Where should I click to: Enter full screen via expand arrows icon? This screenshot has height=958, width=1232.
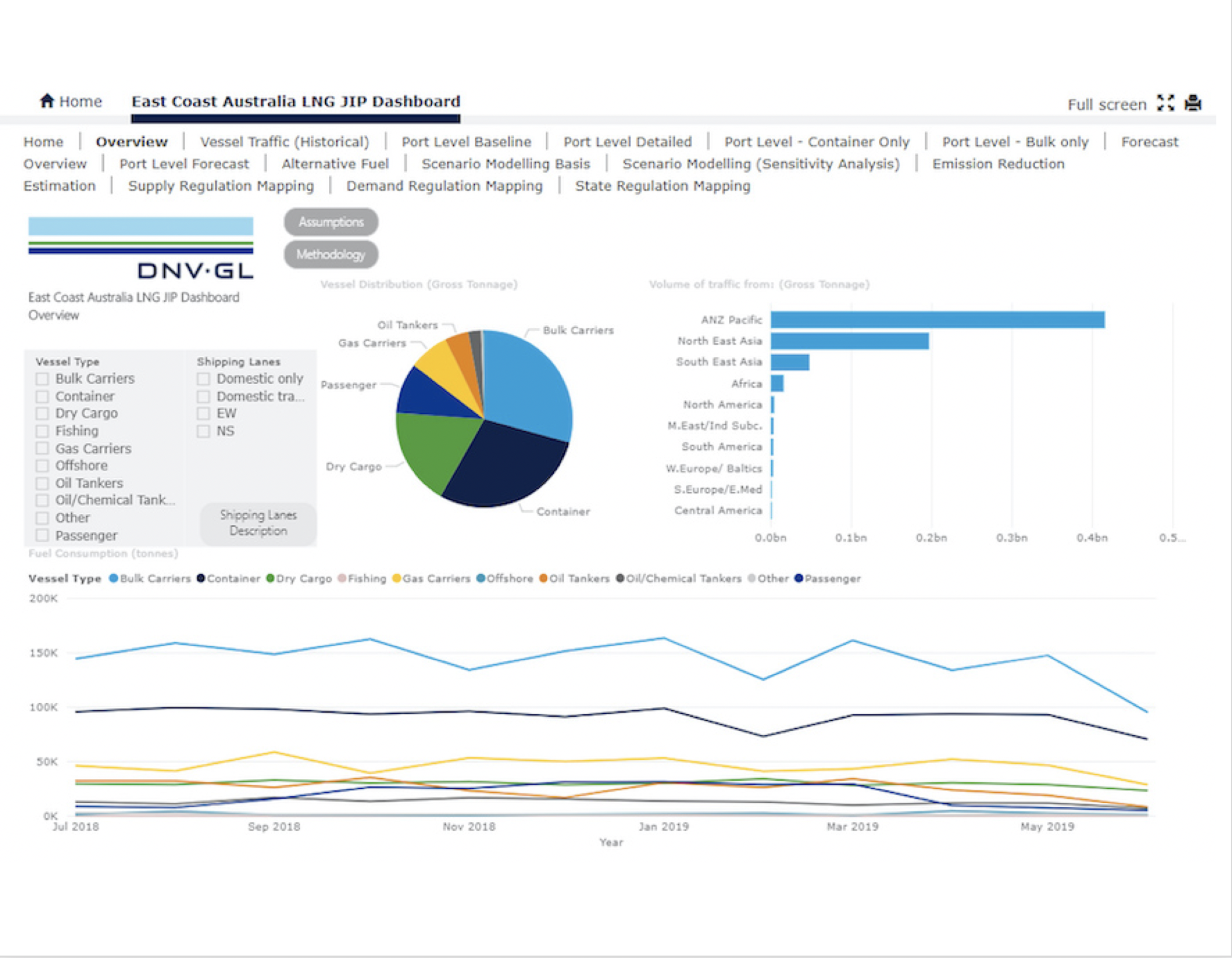(x=1166, y=103)
